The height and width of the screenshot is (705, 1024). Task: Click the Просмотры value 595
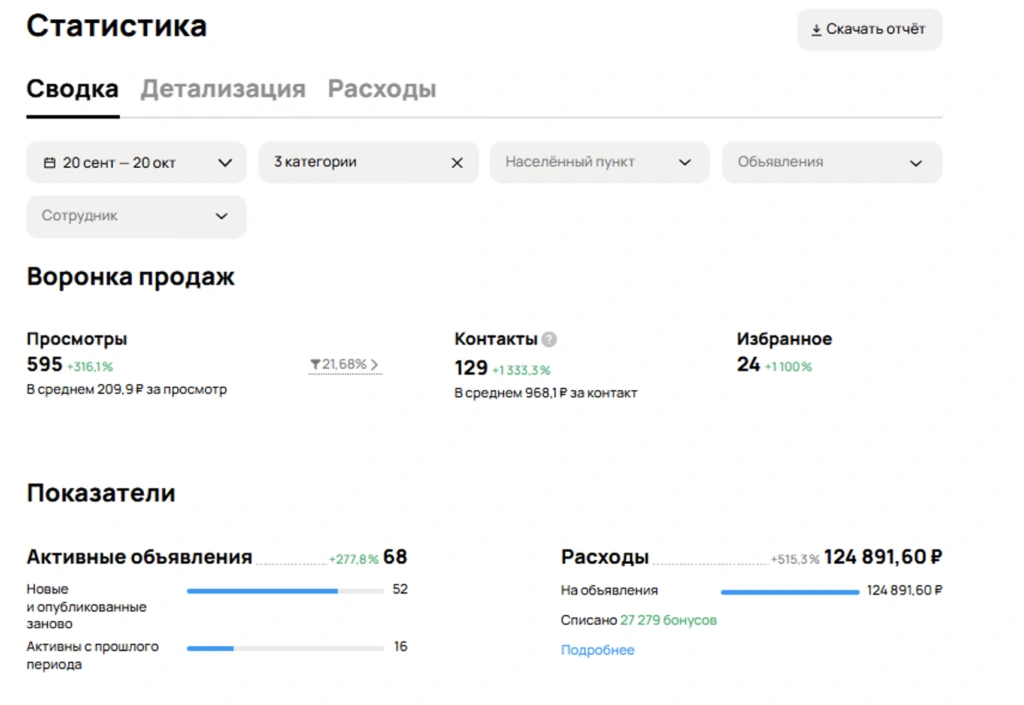[x=44, y=364]
